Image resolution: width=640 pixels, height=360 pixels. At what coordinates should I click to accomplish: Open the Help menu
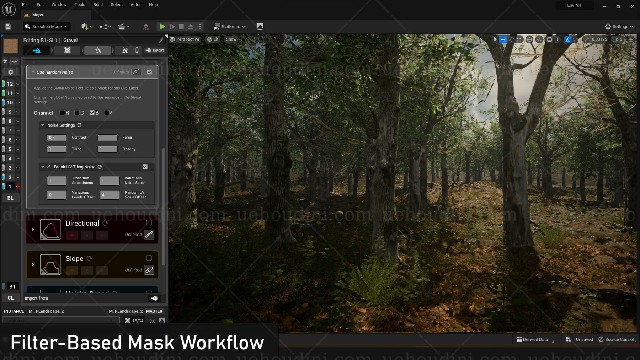pyautogui.click(x=153, y=5)
